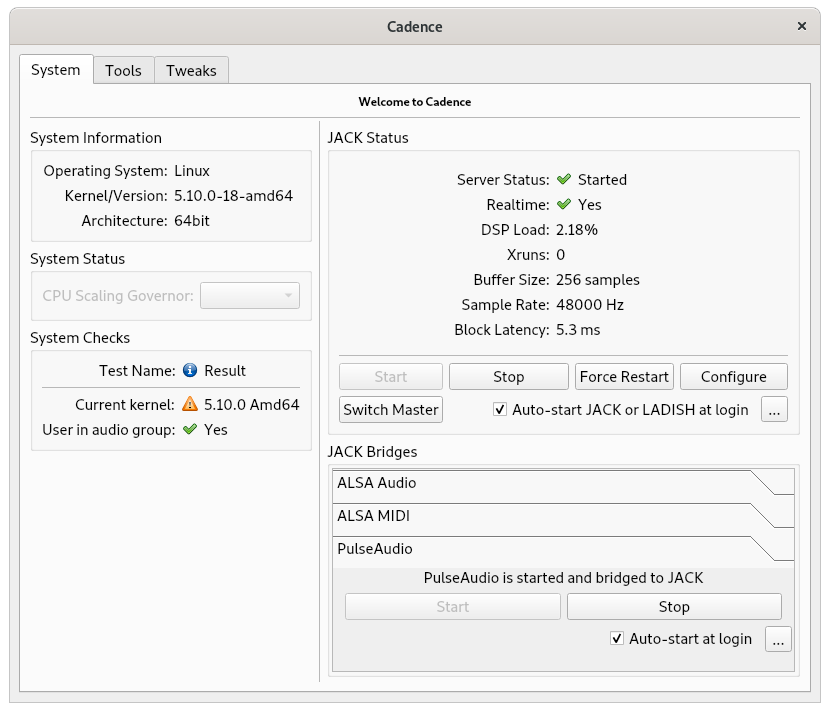830x712 pixels.
Task: Collapse the PulseAudio bridge section
Action: click(563, 548)
